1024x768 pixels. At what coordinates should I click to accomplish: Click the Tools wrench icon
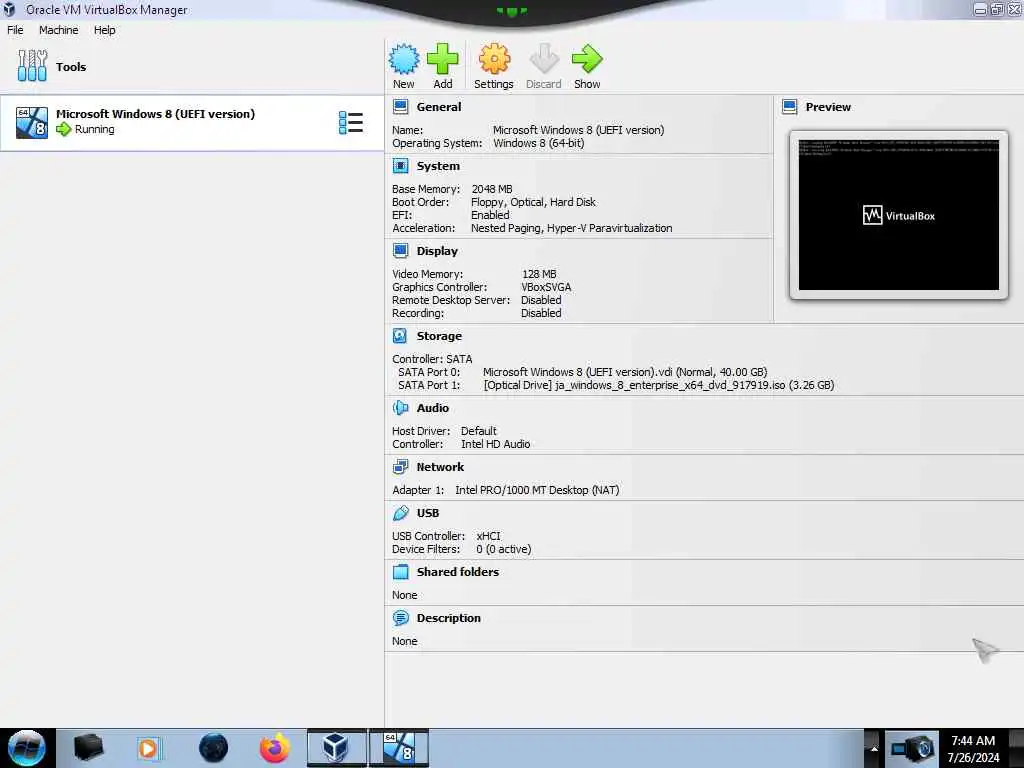click(x=32, y=66)
